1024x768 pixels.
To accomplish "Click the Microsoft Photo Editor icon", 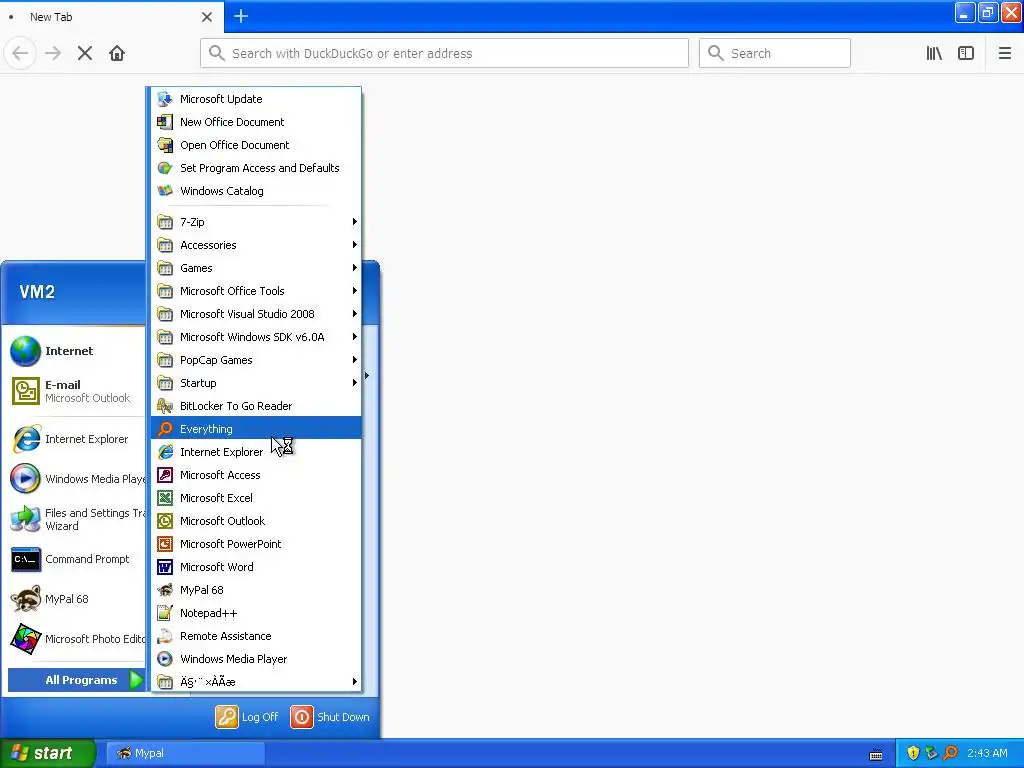I will coord(25,639).
